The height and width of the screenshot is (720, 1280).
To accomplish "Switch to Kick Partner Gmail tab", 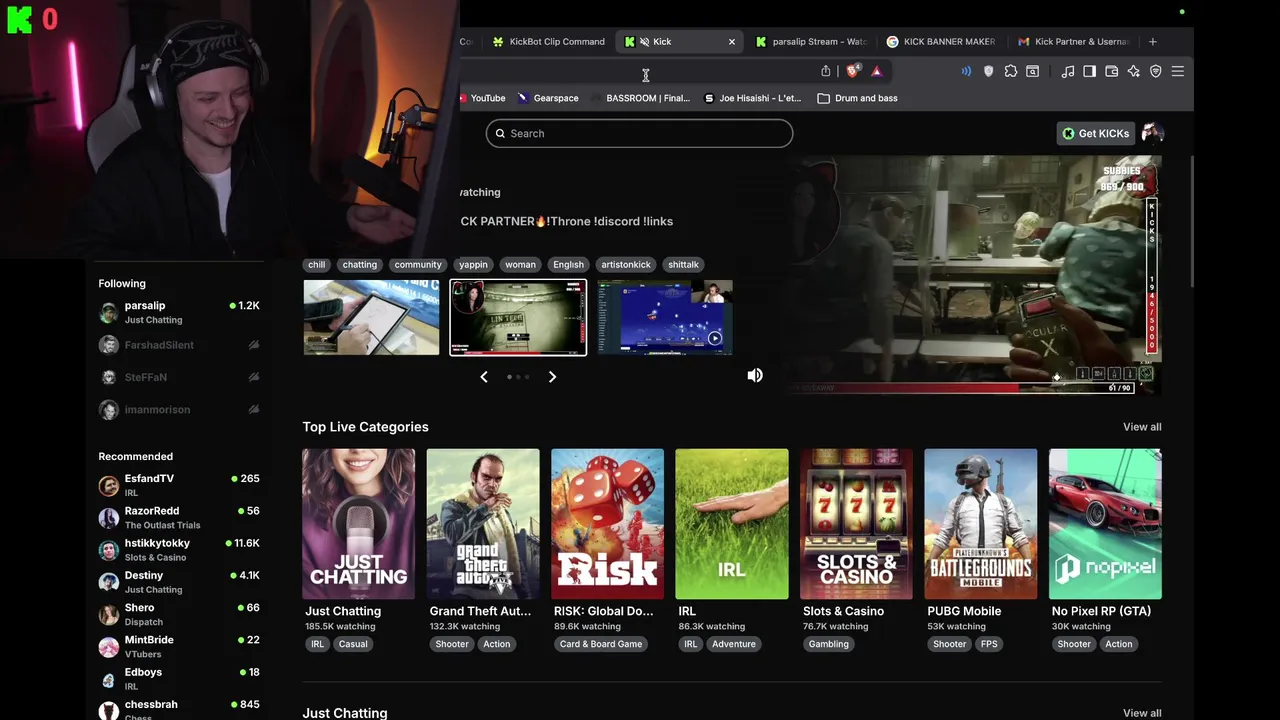I will point(1073,42).
